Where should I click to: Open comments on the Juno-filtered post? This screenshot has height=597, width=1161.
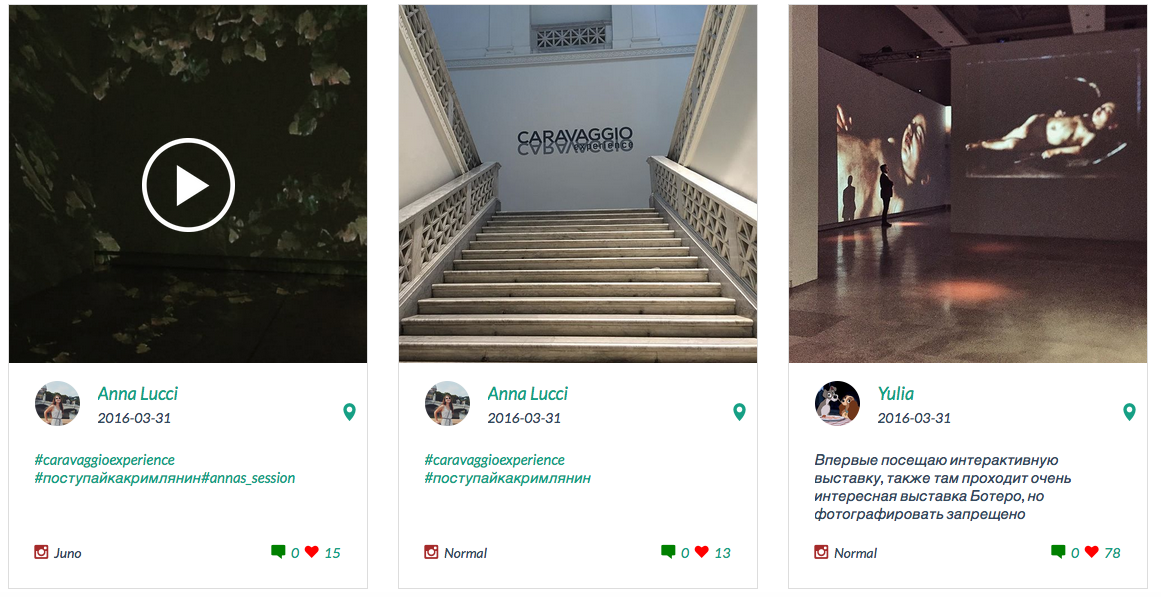click(278, 552)
